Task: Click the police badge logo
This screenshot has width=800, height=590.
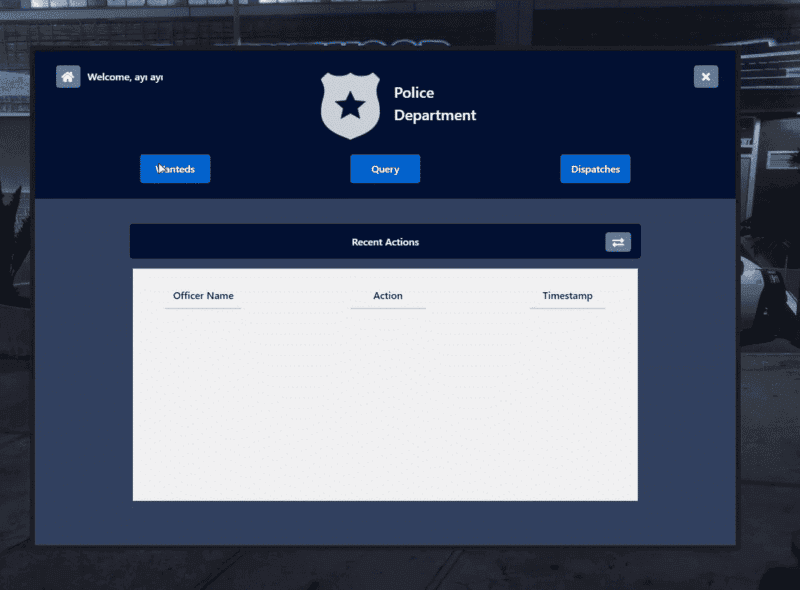Action: tap(350, 105)
